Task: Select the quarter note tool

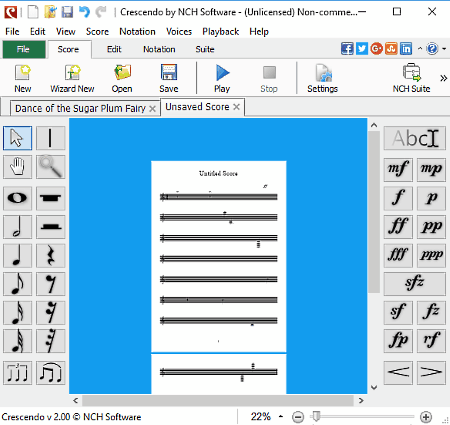Action: (18, 256)
